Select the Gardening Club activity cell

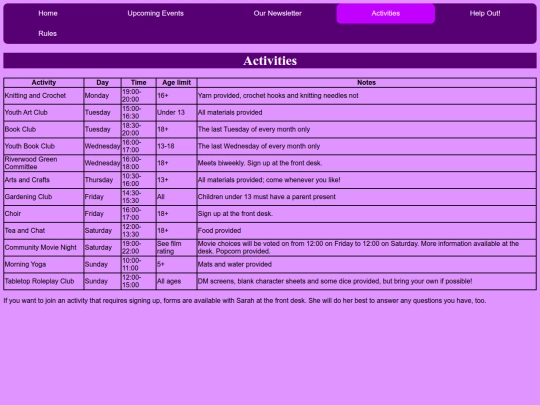[x=44, y=197]
